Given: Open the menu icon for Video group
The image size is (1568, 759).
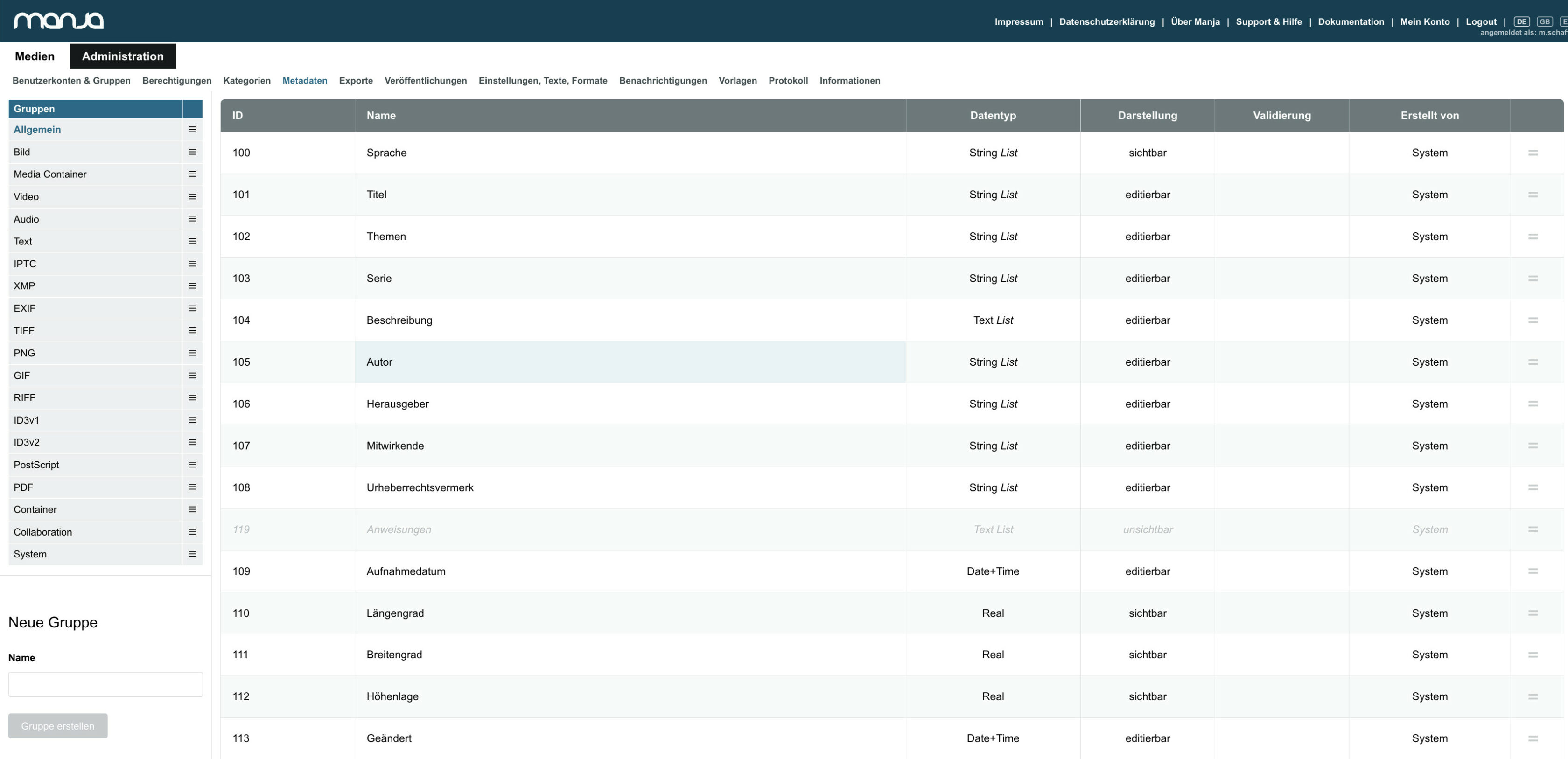Looking at the screenshot, I should 192,196.
